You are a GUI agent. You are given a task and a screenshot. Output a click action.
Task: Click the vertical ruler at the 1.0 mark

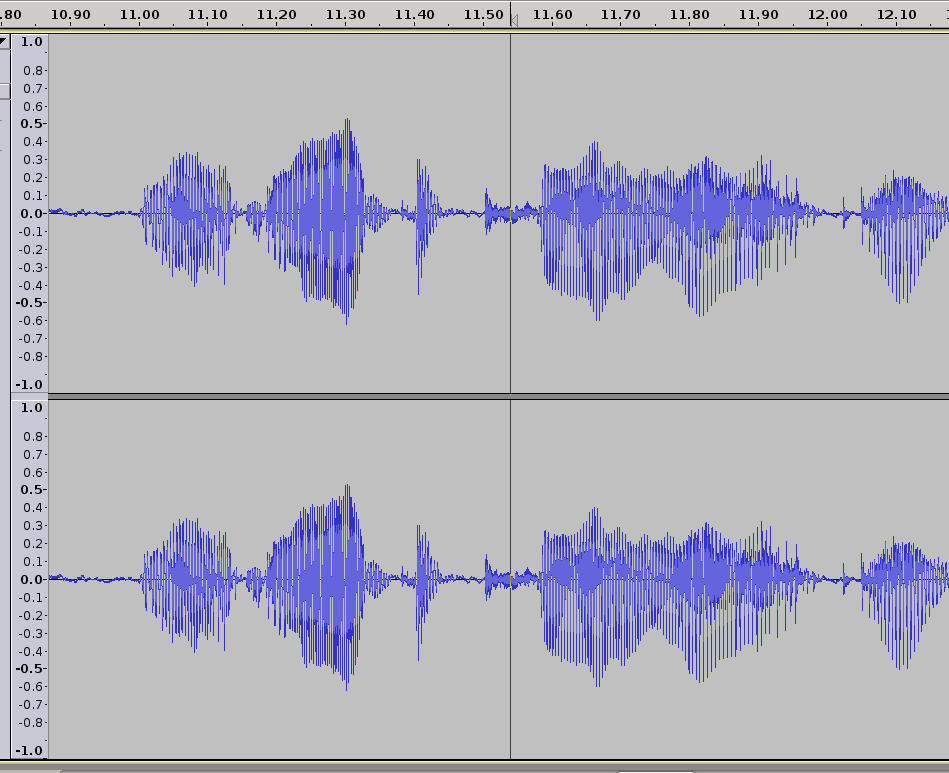[x=32, y=42]
